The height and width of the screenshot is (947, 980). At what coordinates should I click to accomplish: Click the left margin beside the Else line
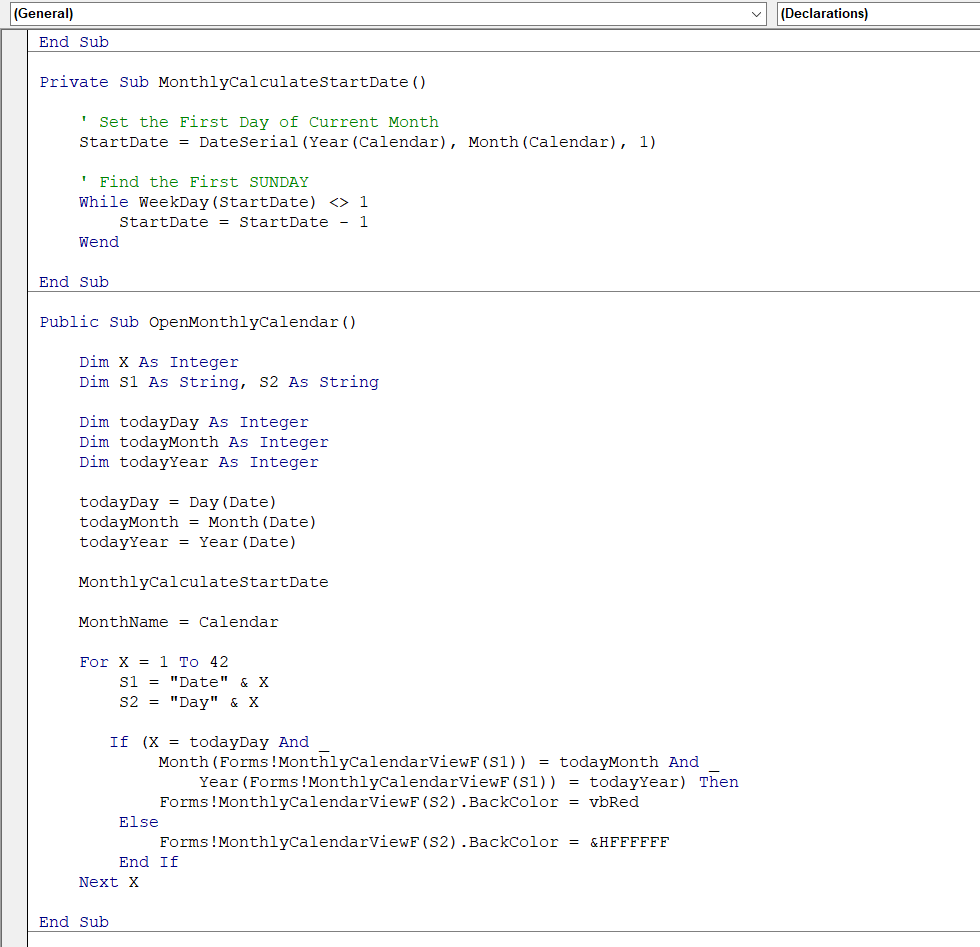click(15, 822)
